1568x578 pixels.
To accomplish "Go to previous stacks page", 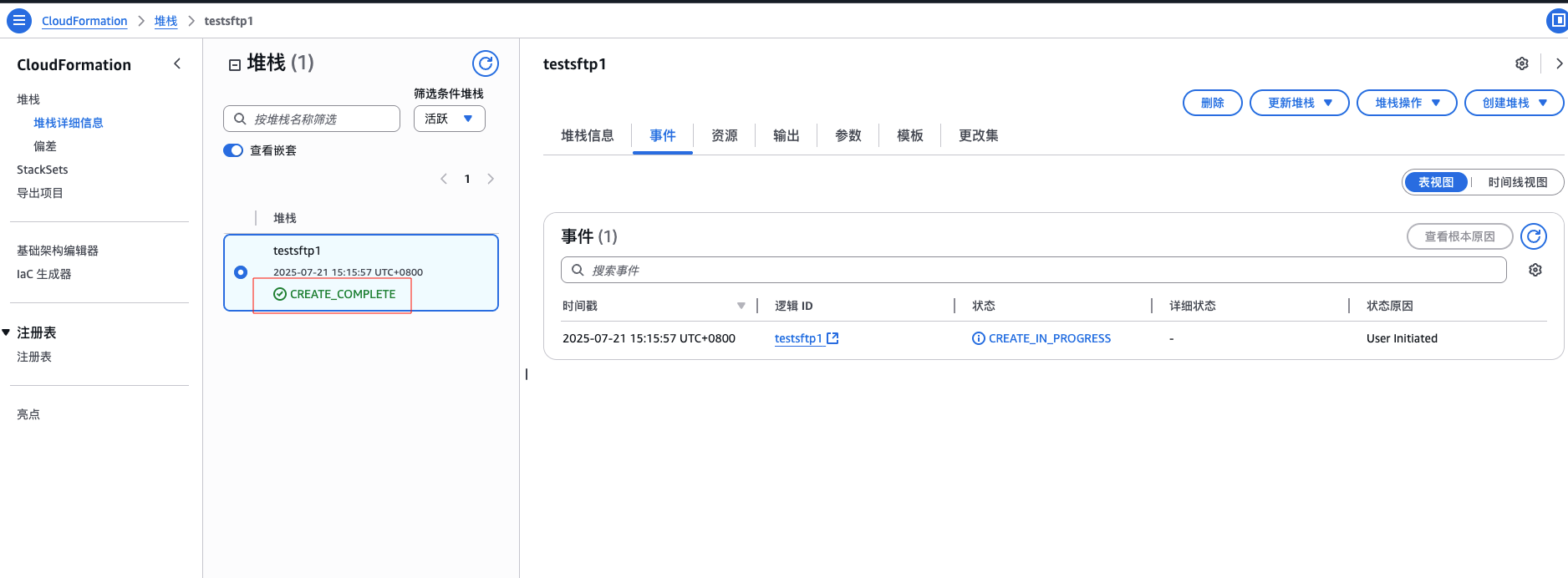I will [x=444, y=179].
